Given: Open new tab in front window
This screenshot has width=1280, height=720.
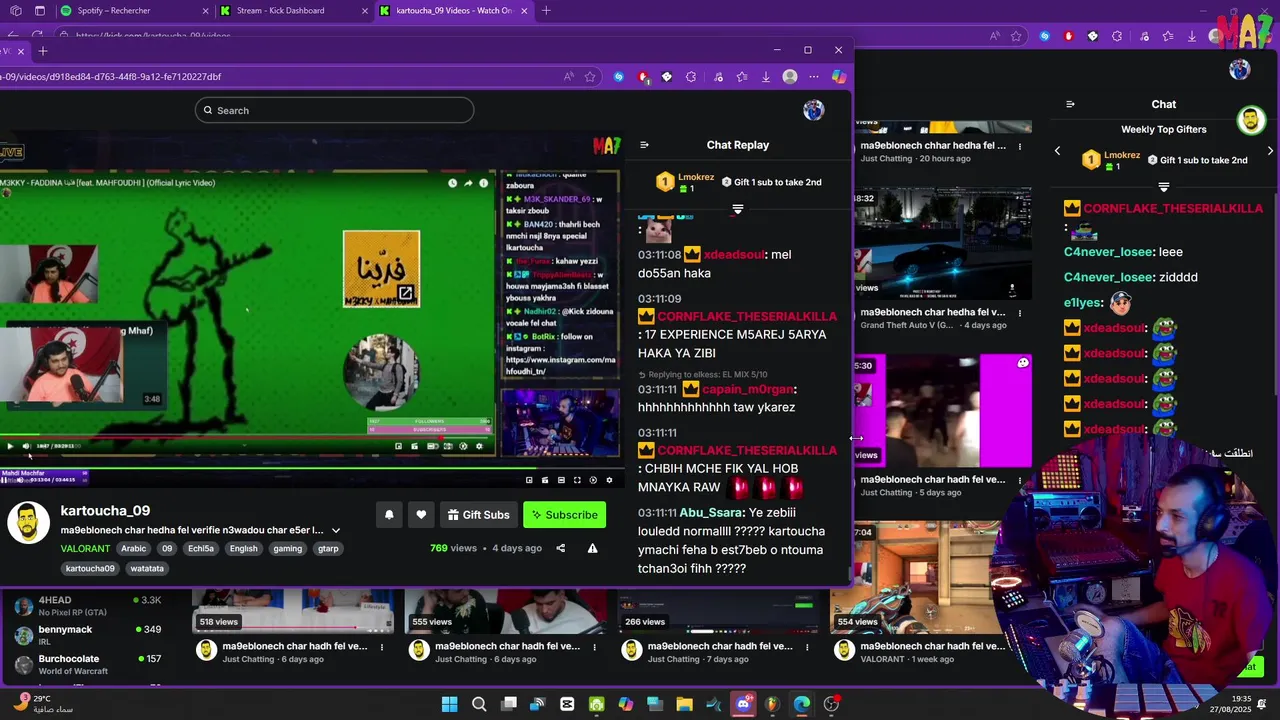Looking at the screenshot, I should point(43,51).
